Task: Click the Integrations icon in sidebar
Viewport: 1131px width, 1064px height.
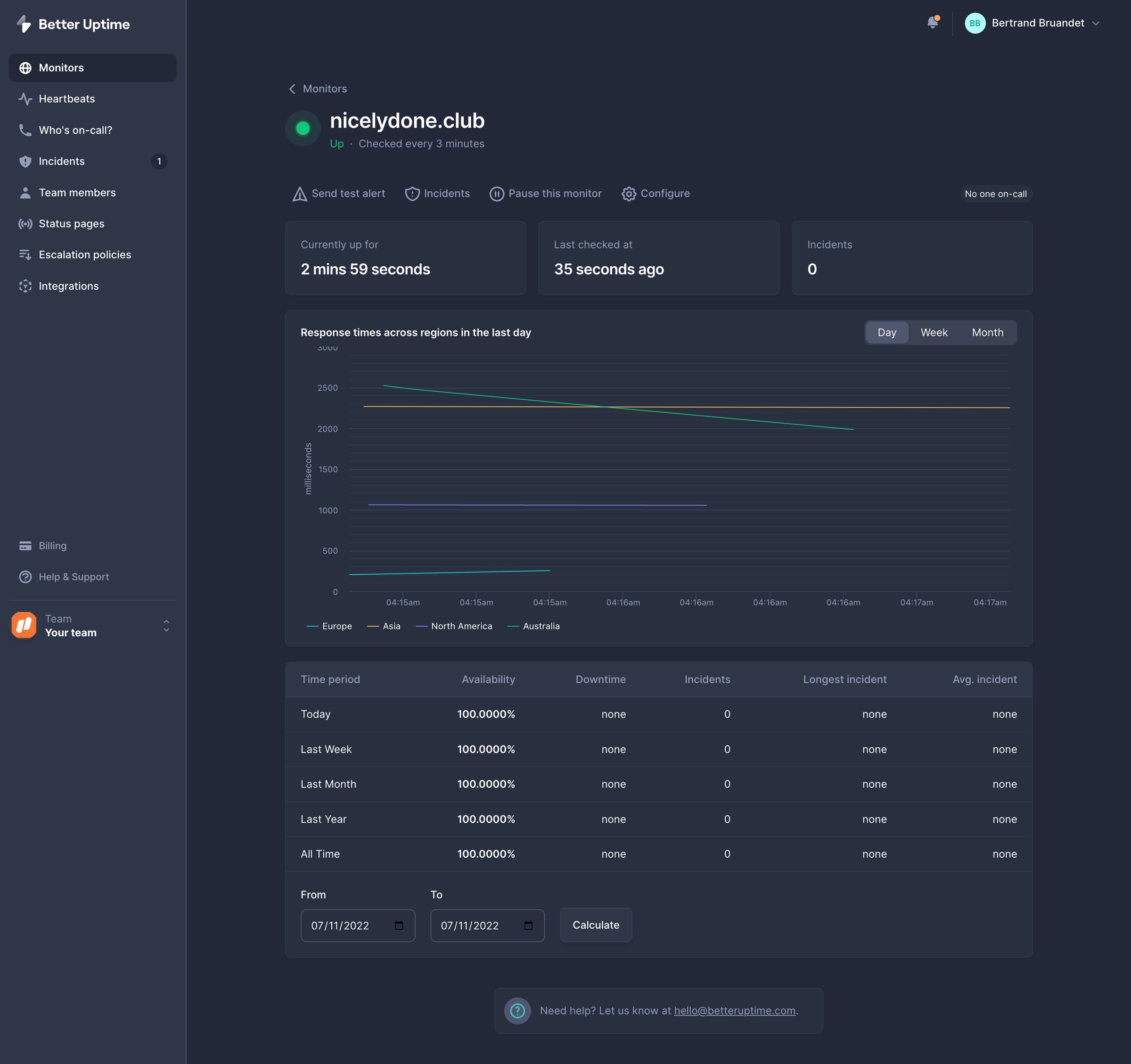Action: (25, 286)
